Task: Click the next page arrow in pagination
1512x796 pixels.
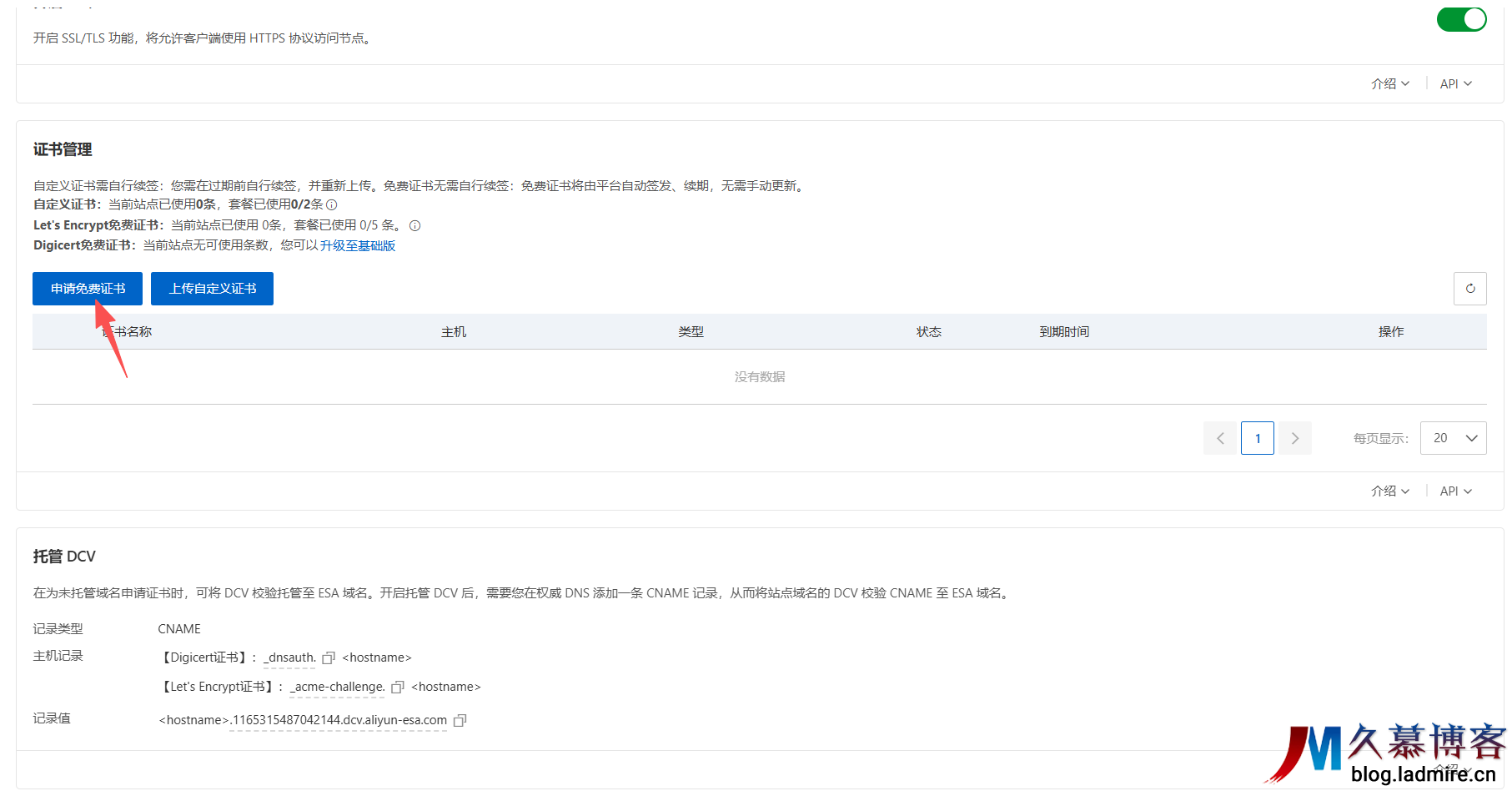Action: (x=1294, y=438)
